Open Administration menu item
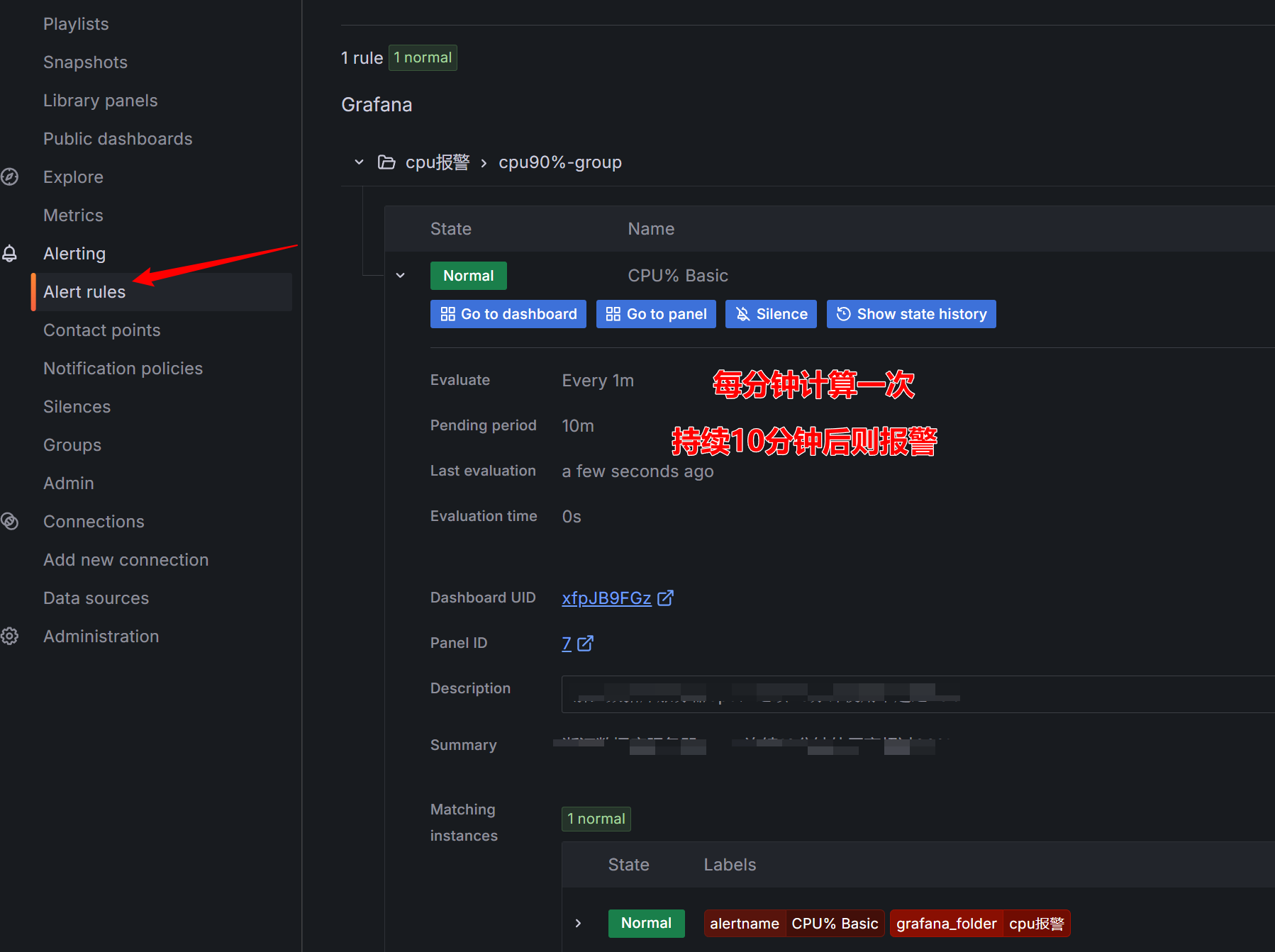The width and height of the screenshot is (1275, 952). tap(101, 636)
